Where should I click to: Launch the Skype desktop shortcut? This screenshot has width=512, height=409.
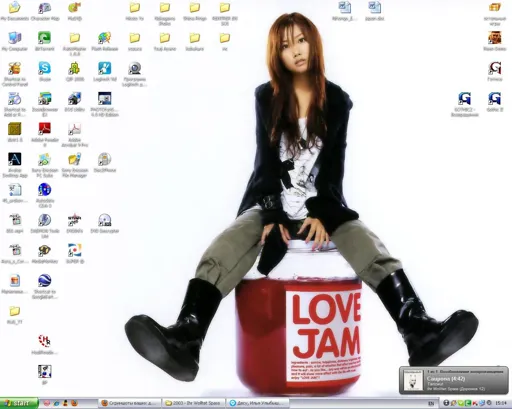pos(44,68)
